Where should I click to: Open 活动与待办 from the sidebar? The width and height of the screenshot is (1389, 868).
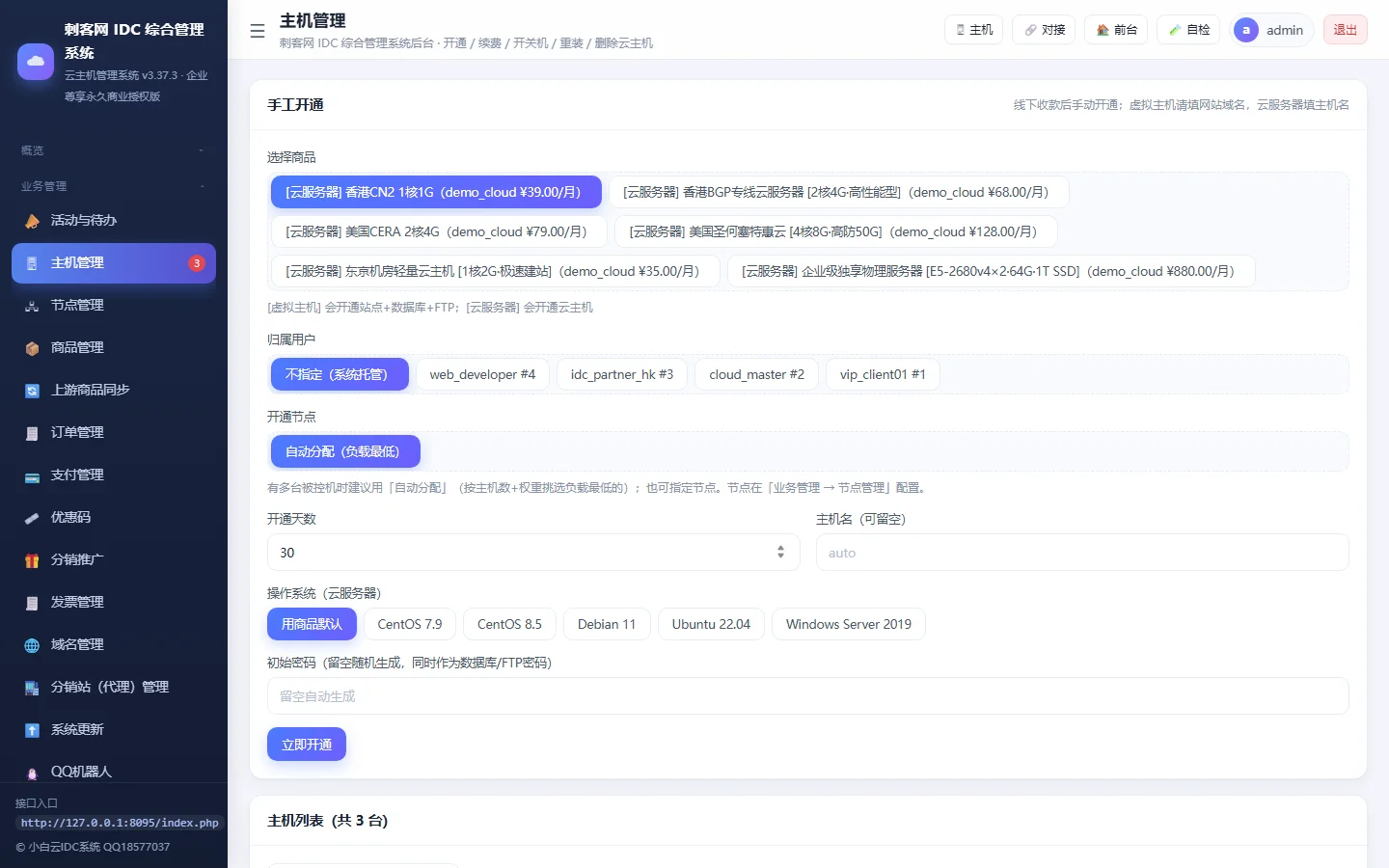click(x=114, y=221)
